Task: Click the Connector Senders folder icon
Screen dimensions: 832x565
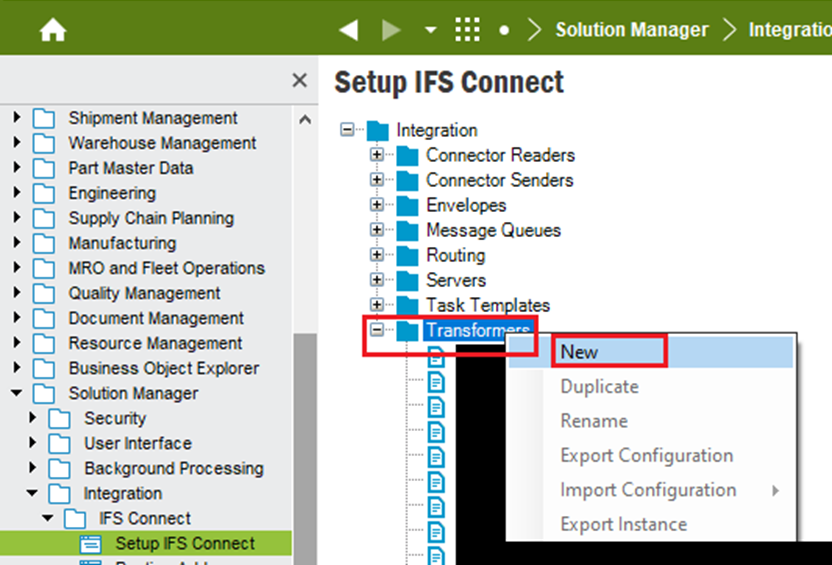Action: [x=408, y=180]
